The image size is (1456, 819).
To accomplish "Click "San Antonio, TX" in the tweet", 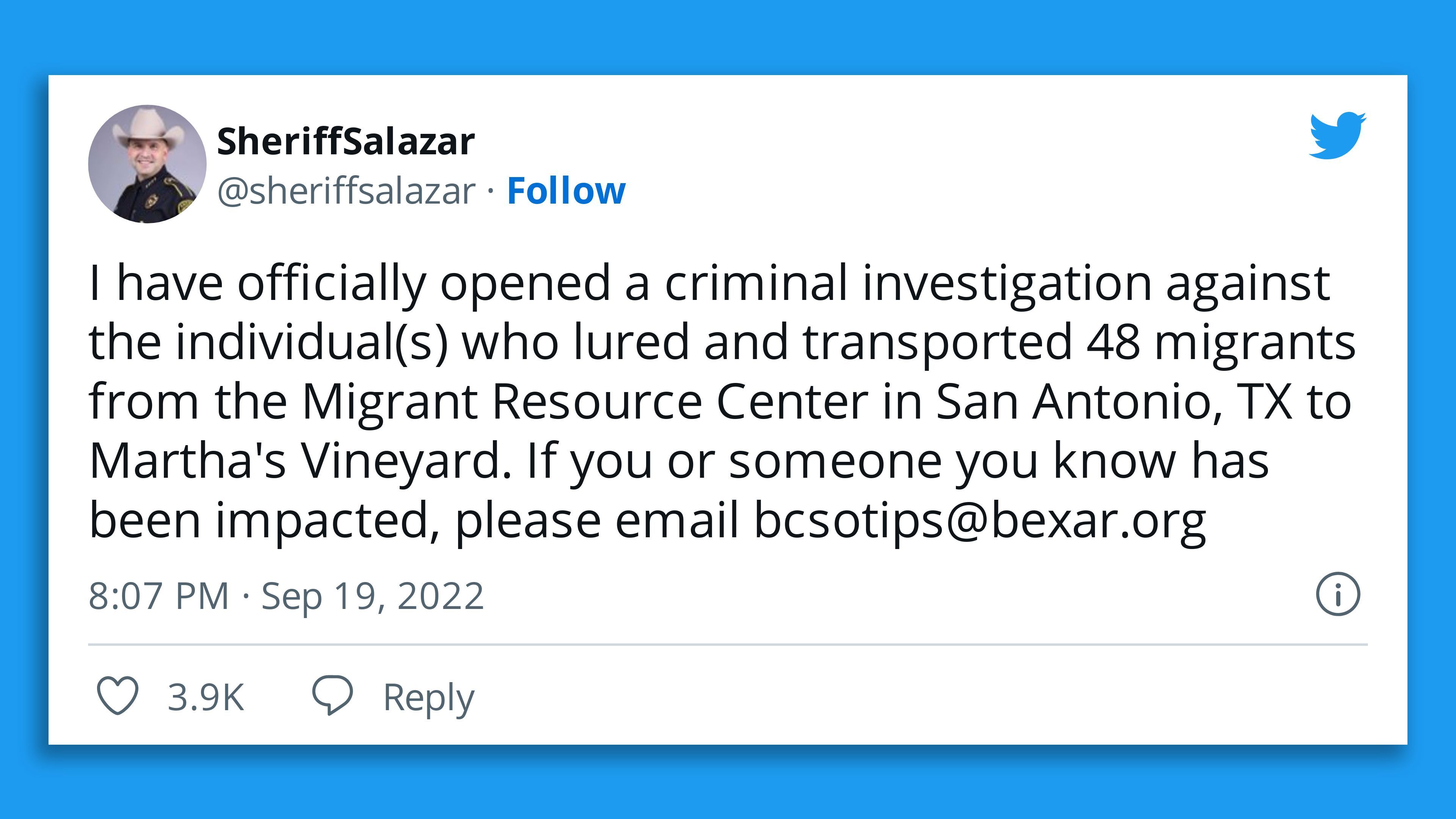I will pos(1114,402).
